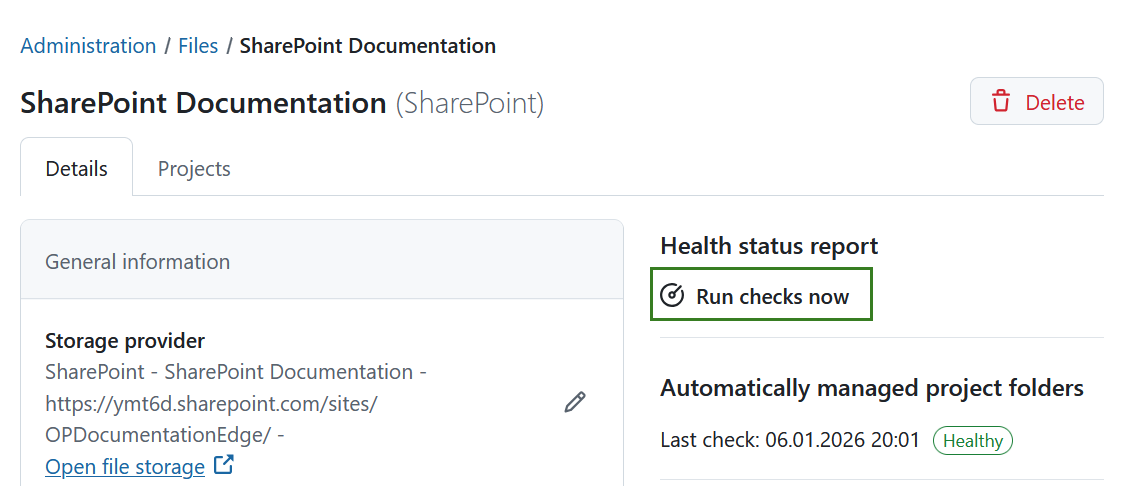Click the external link icon after Open file storage

click(x=225, y=465)
